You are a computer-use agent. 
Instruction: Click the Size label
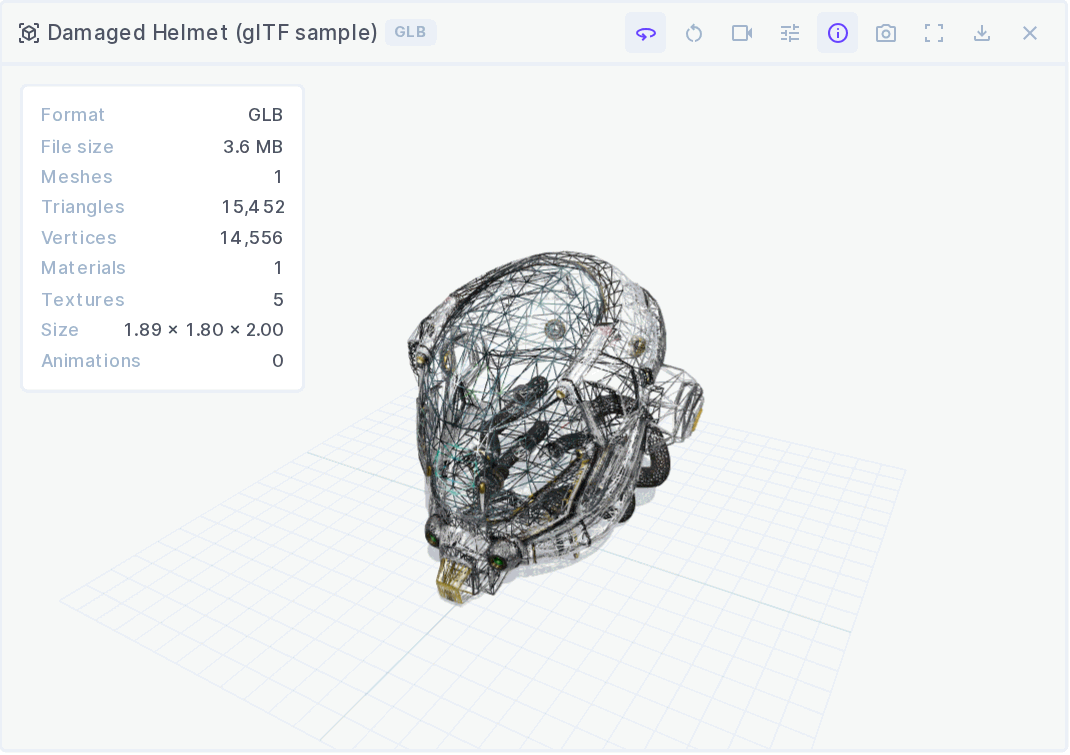[x=60, y=330]
